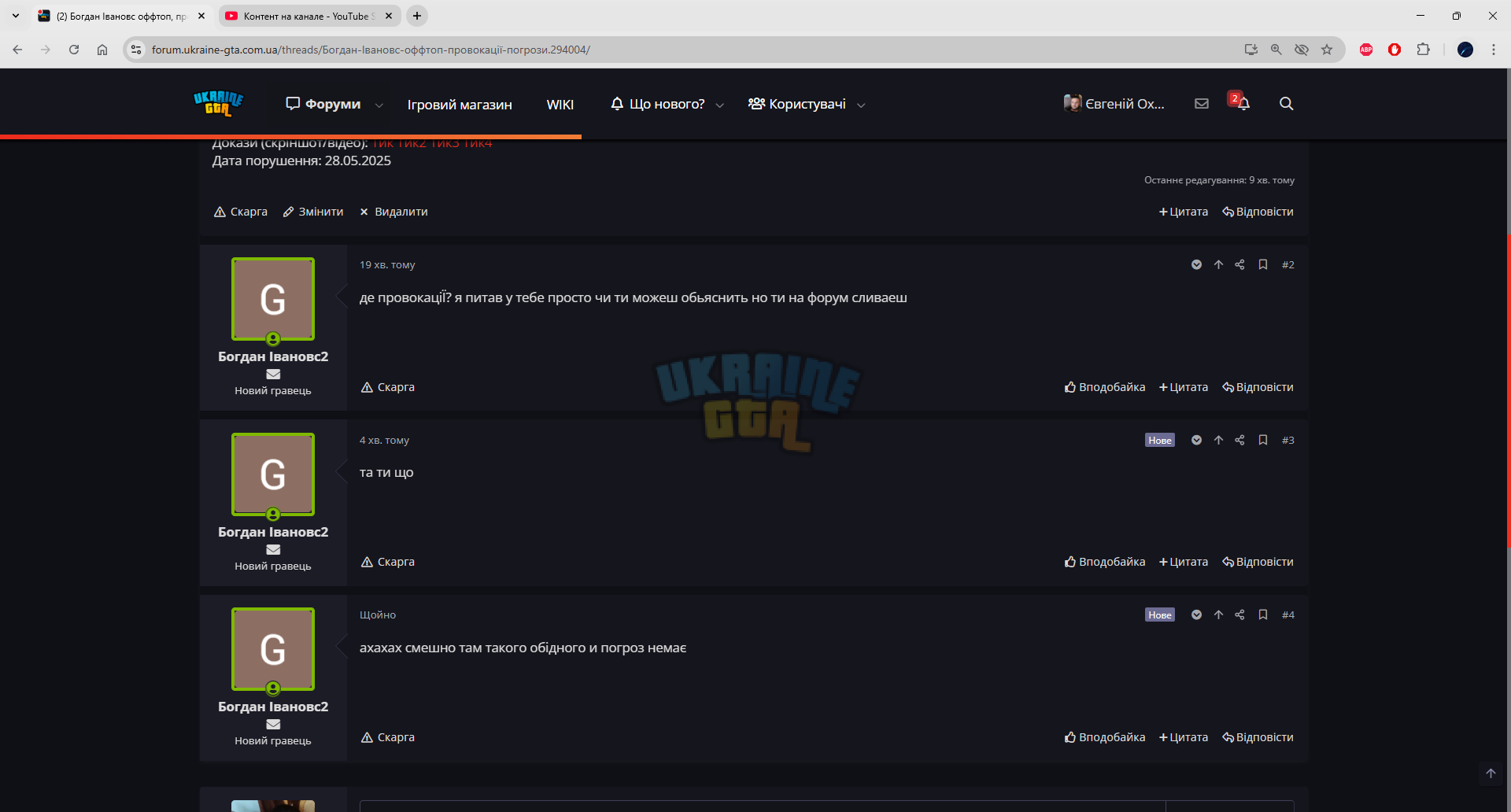This screenshot has width=1511, height=812.
Task: Open notifications bell with 2 alerts
Action: 1242,102
